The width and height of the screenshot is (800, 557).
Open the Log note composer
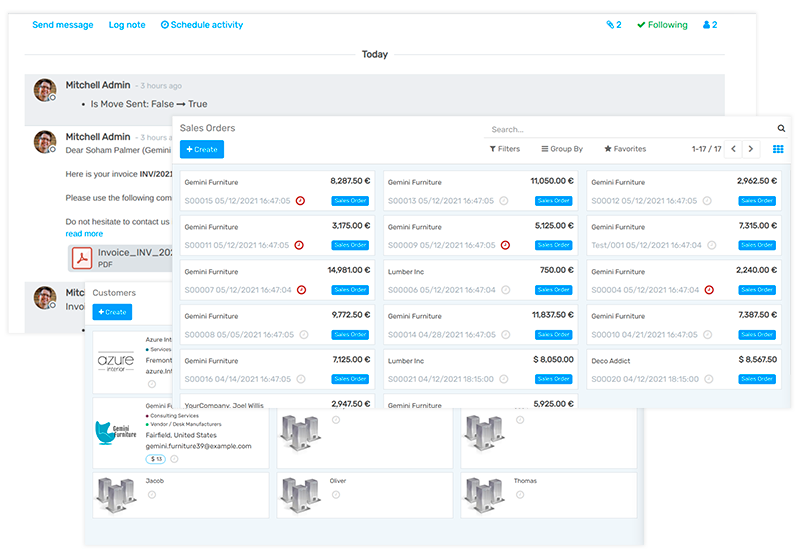coord(127,25)
